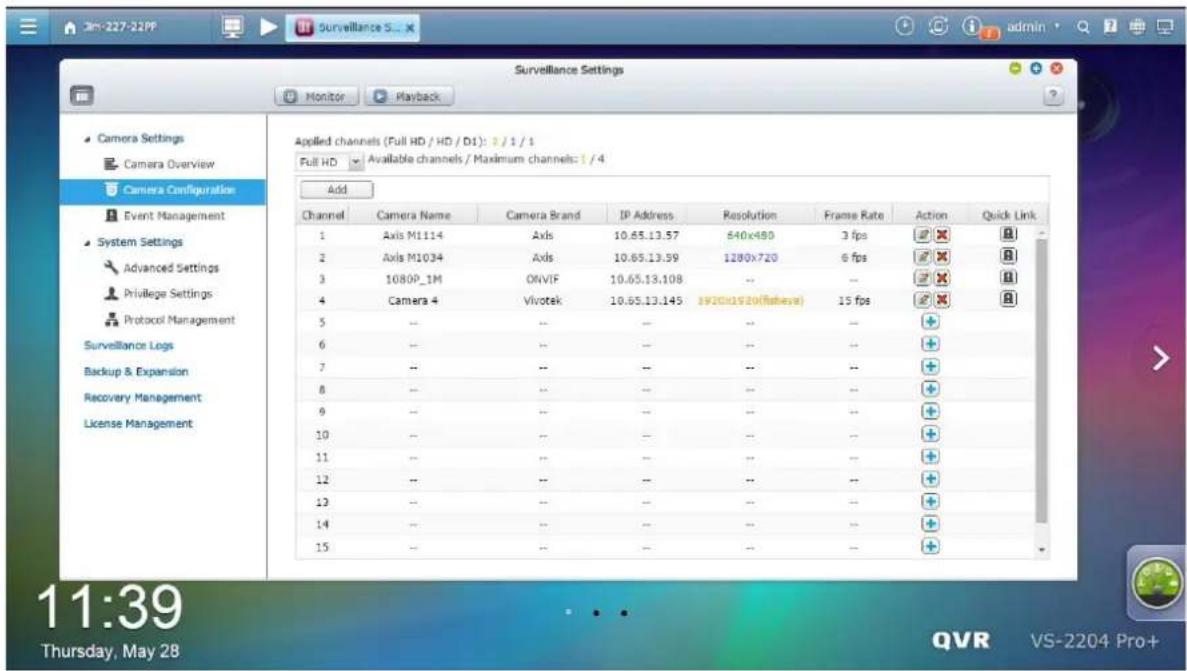Viewport: 1187px width, 671px height.
Task: Add a camera to channel 15
Action: pos(930,546)
